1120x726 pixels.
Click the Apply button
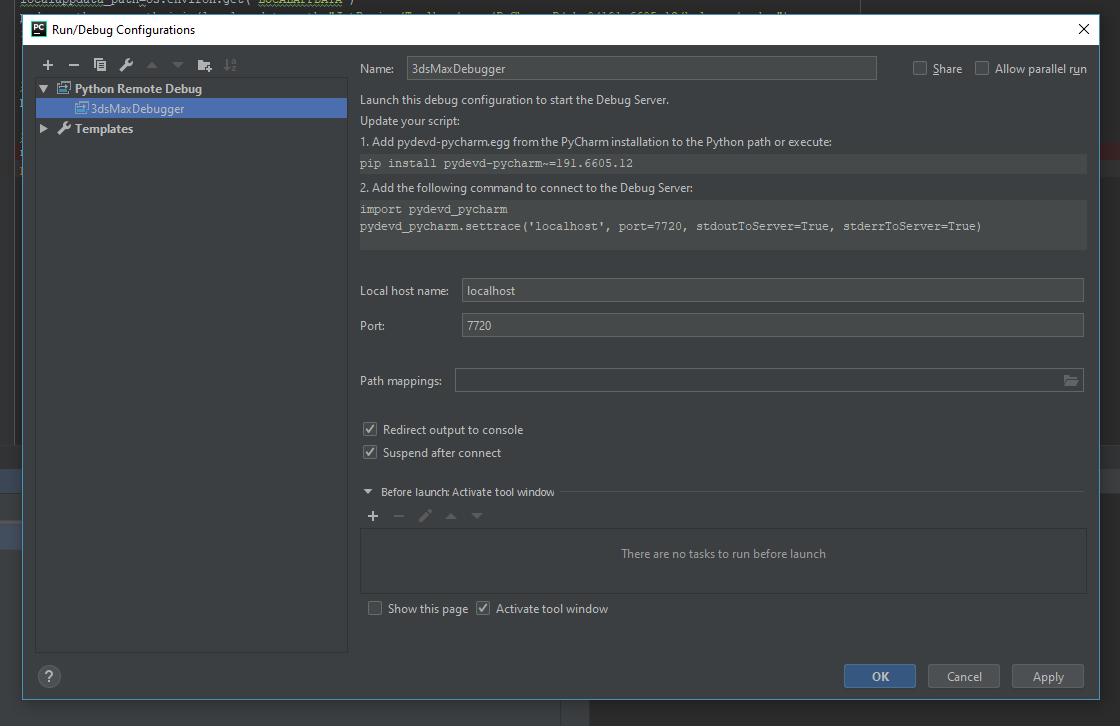click(1048, 676)
